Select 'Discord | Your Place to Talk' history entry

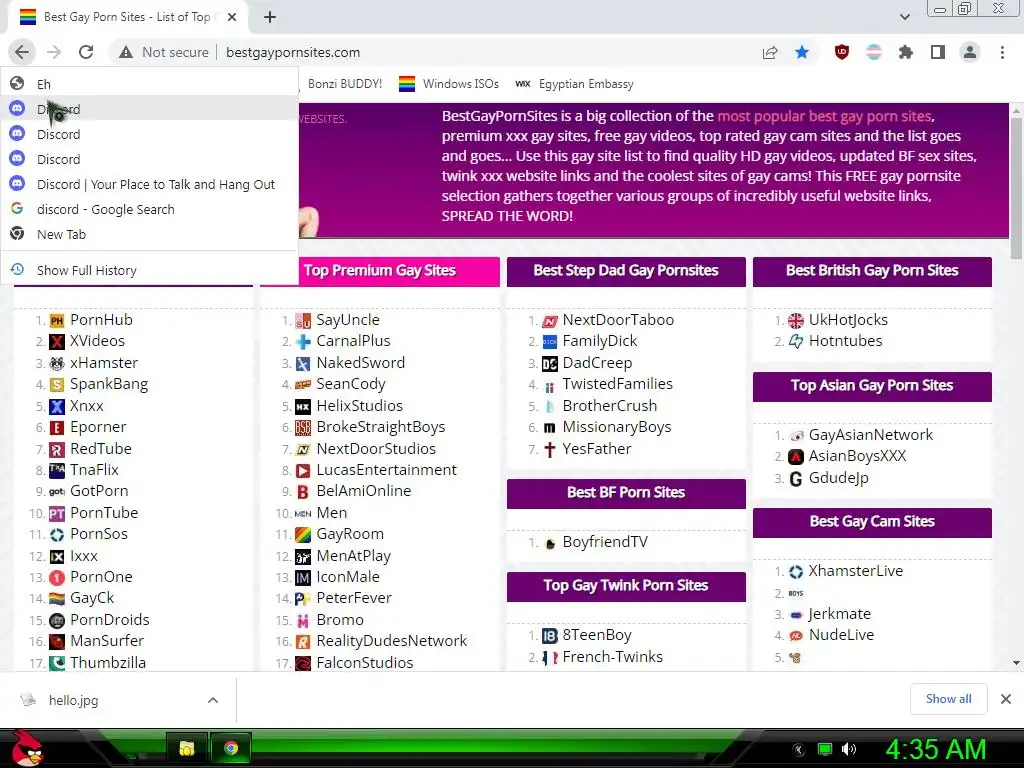click(150, 184)
